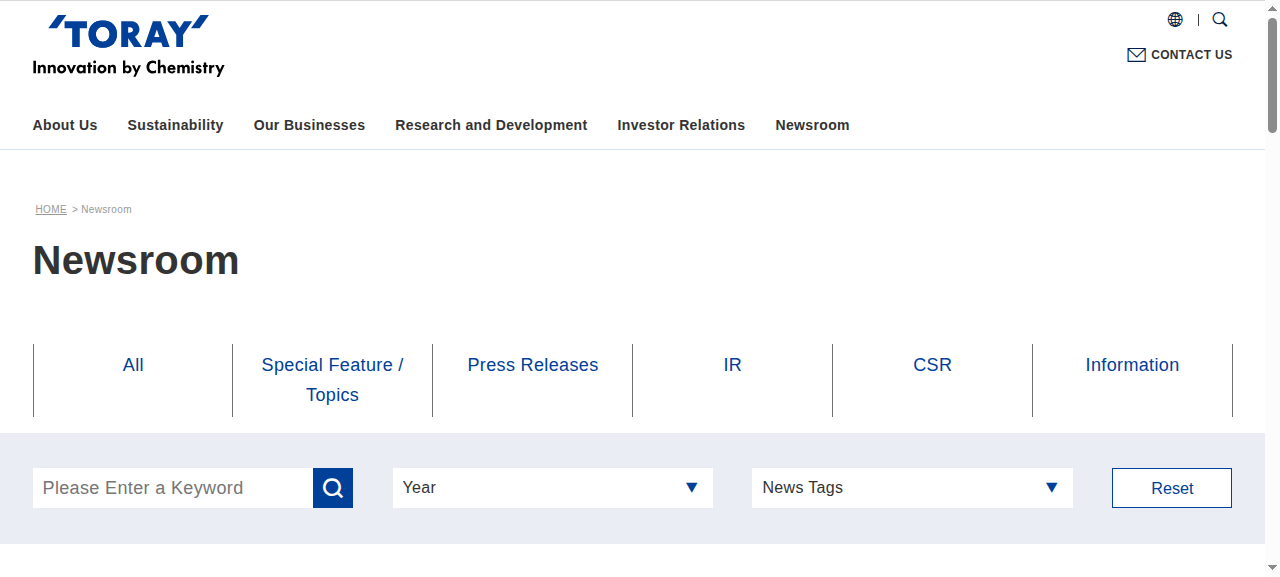Image resolution: width=1280 pixels, height=577 pixels.
Task: Open the globe language selector
Action: [x=1175, y=20]
